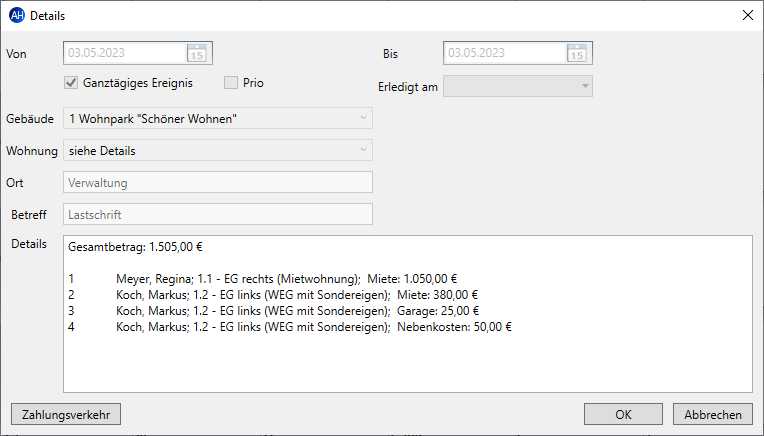Enable the Prio checkbox
The width and height of the screenshot is (764, 436).
pos(230,83)
